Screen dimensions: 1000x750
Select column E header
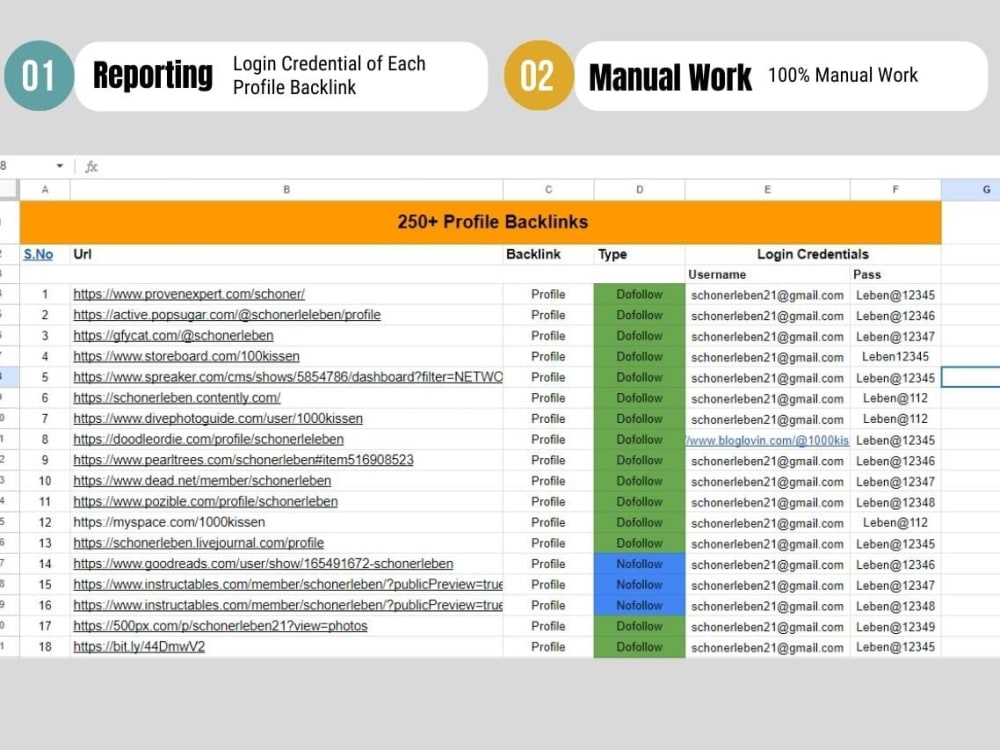click(x=767, y=189)
